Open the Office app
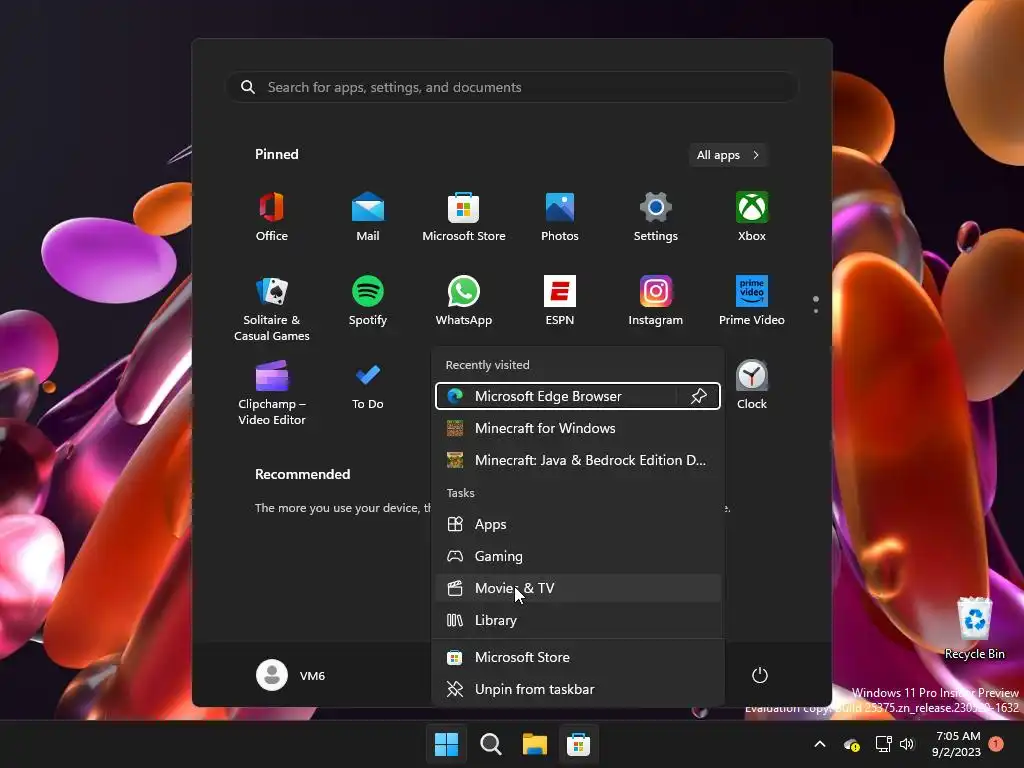Viewport: 1024px width, 768px height. click(x=272, y=217)
